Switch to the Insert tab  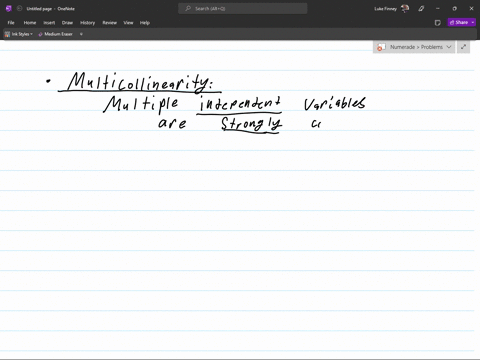click(49, 23)
